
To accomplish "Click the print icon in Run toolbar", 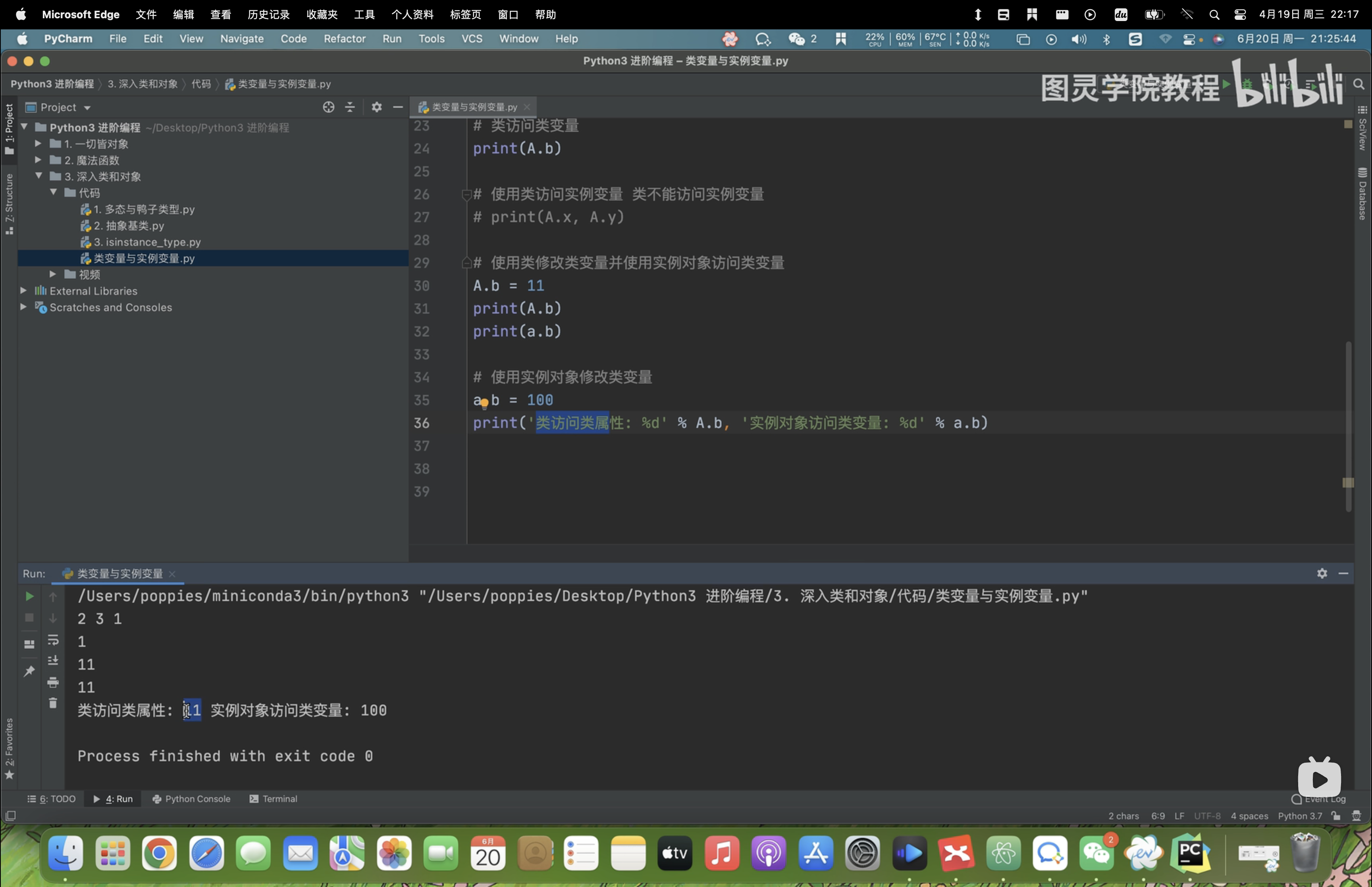I will pyautogui.click(x=53, y=683).
